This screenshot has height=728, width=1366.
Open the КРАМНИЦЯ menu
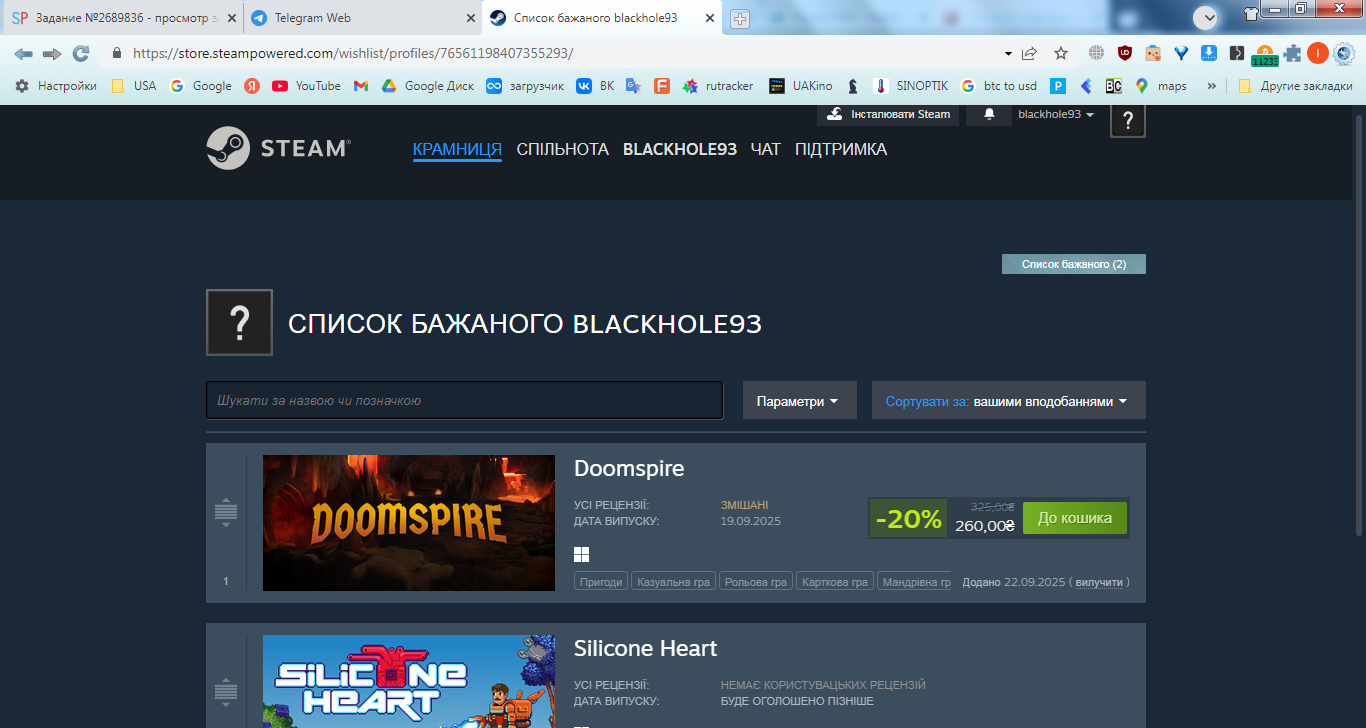point(457,149)
